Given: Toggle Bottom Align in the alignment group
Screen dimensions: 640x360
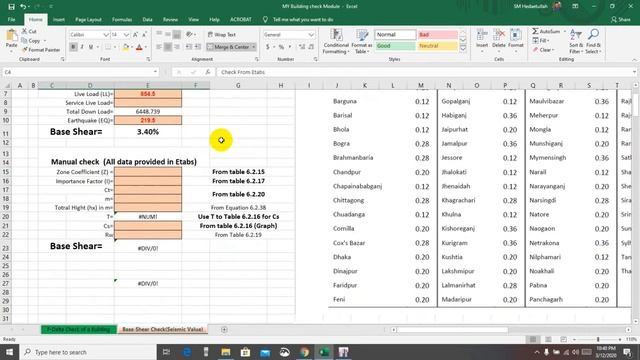Looking at the screenshot, I should click(177, 35).
